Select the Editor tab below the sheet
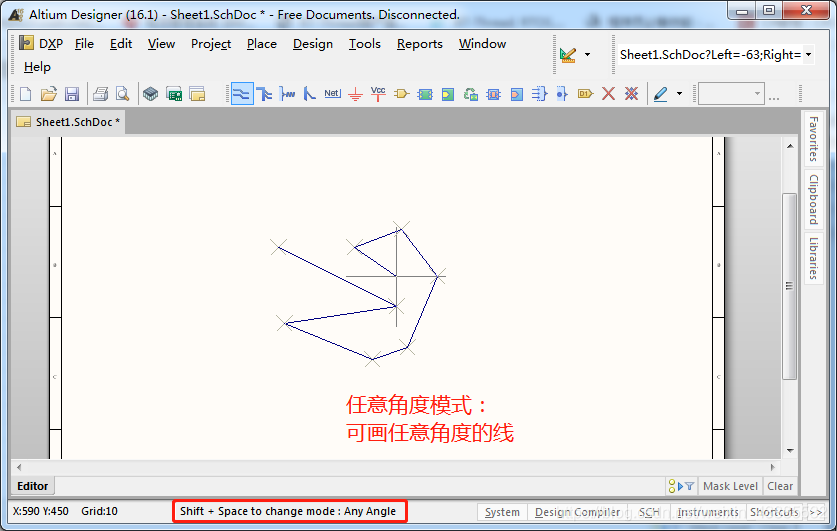The width and height of the screenshot is (837, 531). pos(33,486)
